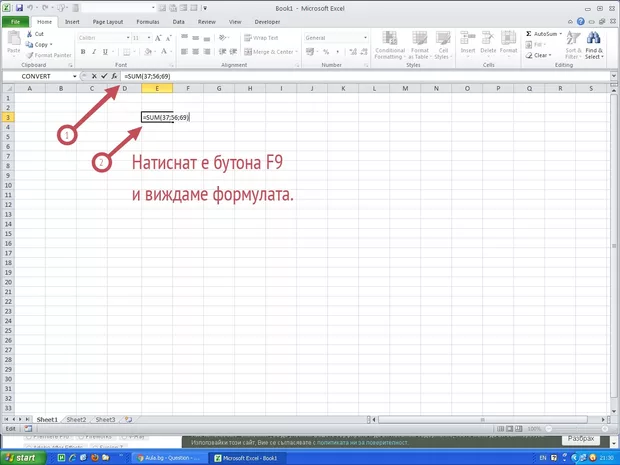Cancel the formula entry with X
Screen dimensions: 620x465
pyautogui.click(x=94, y=76)
